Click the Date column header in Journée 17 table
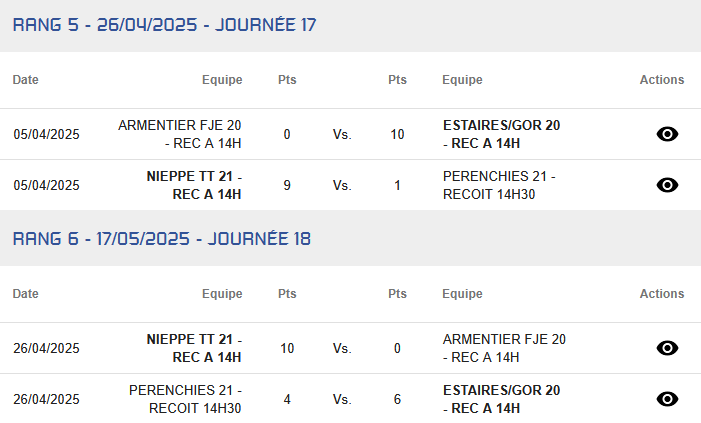Image resolution: width=701 pixels, height=423 pixels. coord(25,80)
